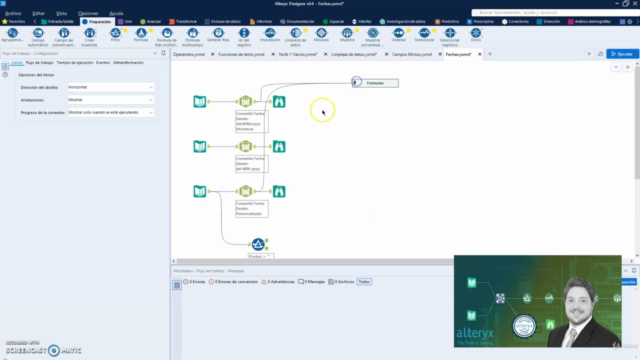The width and height of the screenshot is (640, 360).
Task: Open the Archivo menu
Action: click(x=13, y=13)
